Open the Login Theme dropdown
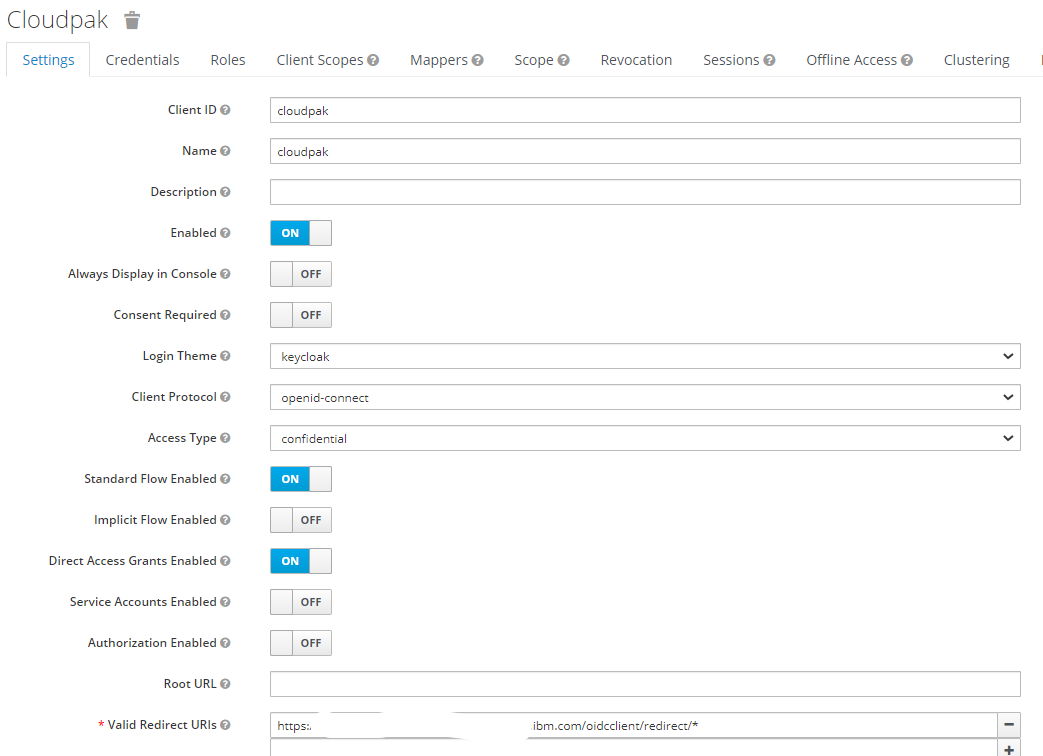 [x=645, y=356]
